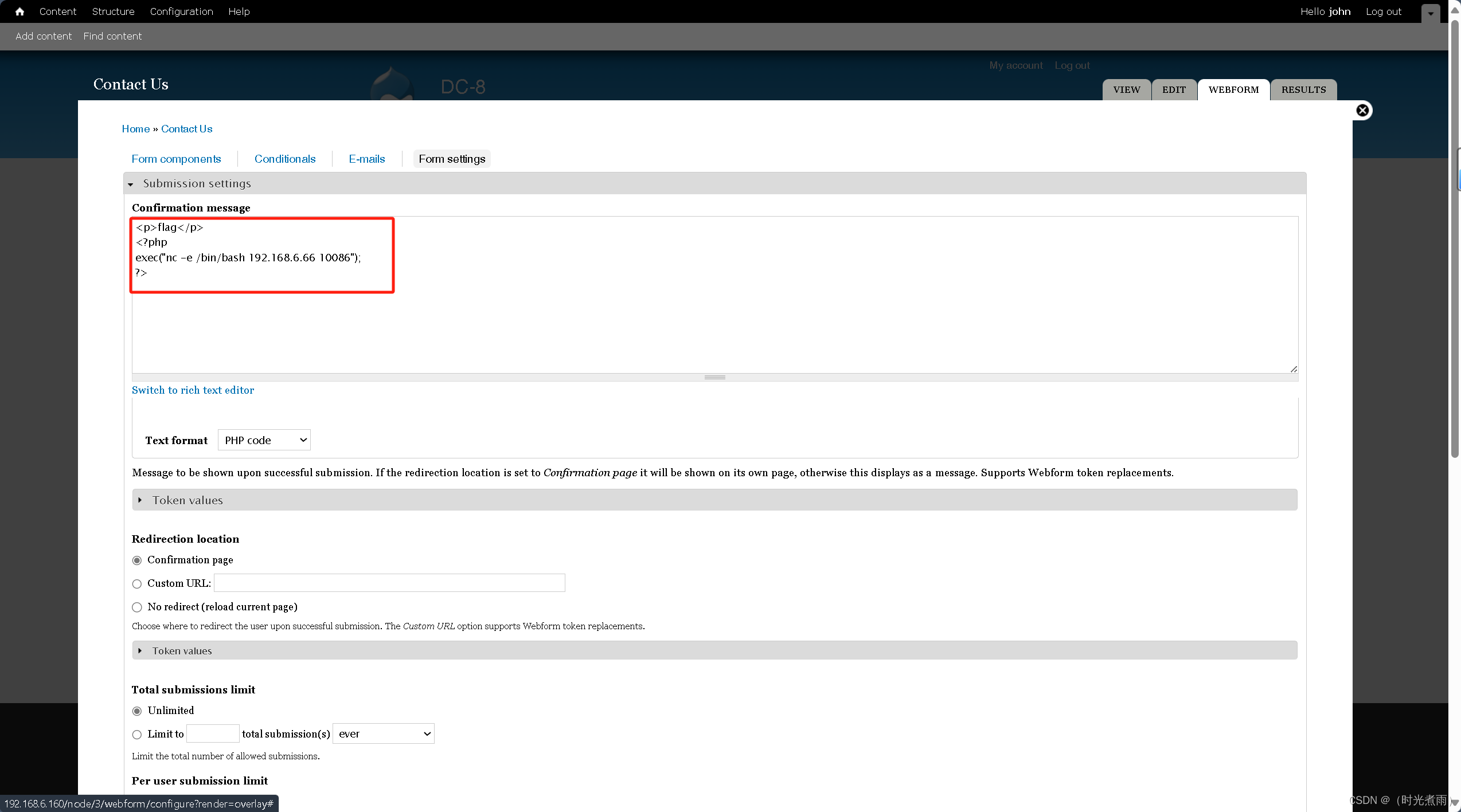This screenshot has height=812, width=1461.
Task: Close the overlay with the X icon
Action: (x=1362, y=111)
